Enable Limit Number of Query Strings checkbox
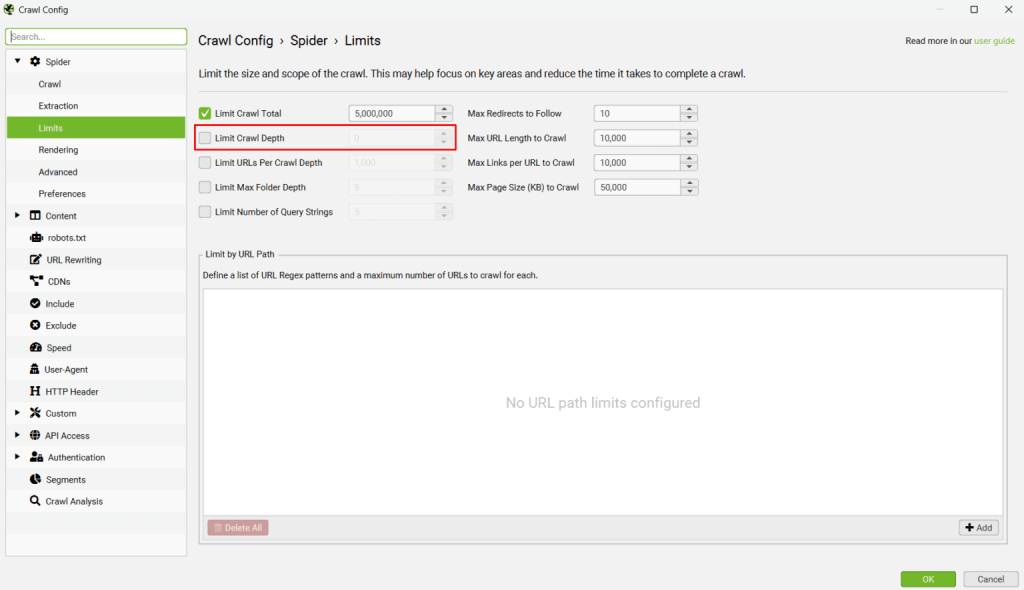This screenshot has height=590, width=1024. click(205, 212)
